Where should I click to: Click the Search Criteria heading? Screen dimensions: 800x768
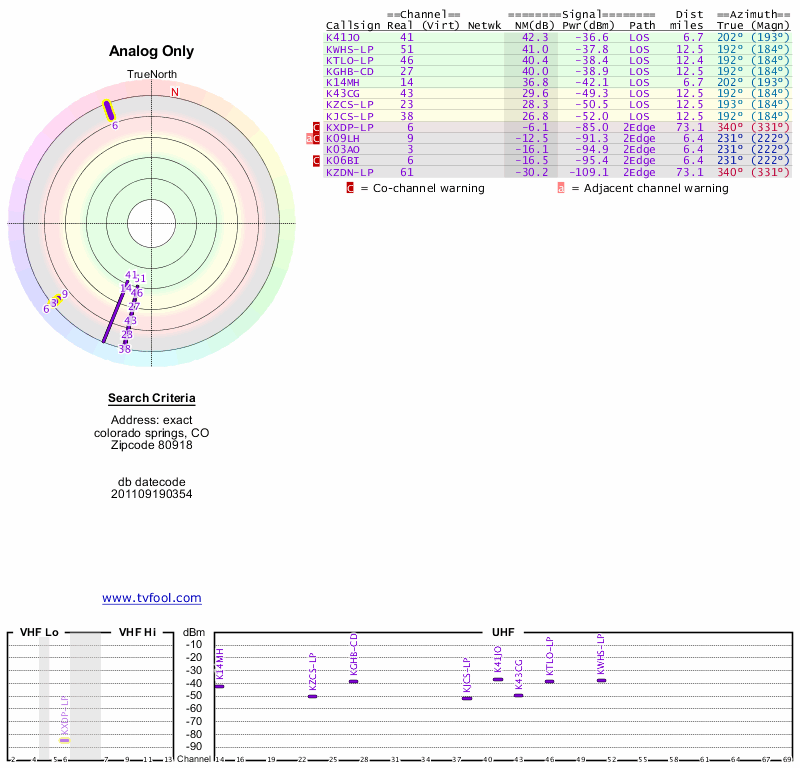pyautogui.click(x=152, y=399)
